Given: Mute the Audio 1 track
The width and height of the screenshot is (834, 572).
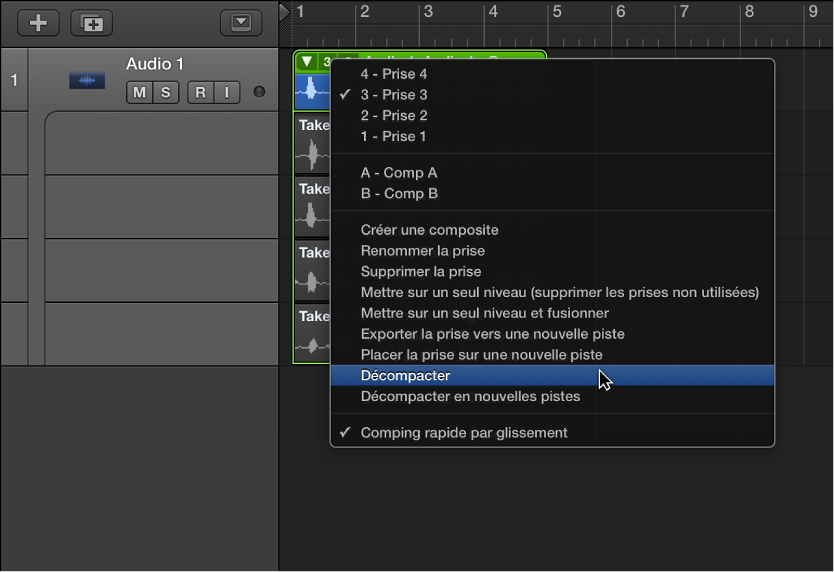Looking at the screenshot, I should [x=139, y=93].
